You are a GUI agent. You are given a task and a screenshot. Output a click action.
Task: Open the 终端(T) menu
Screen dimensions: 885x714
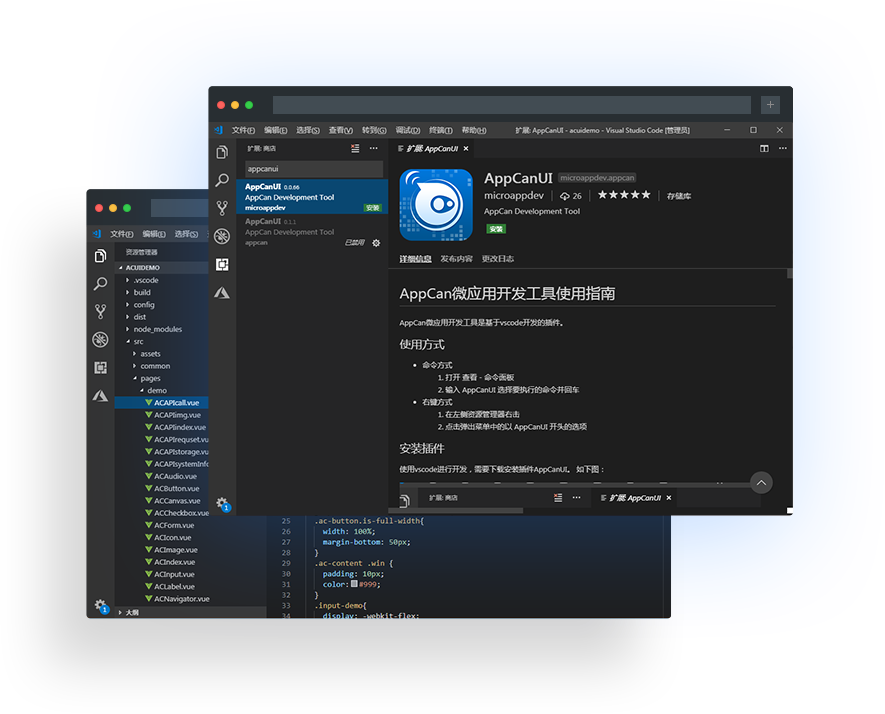(441, 130)
